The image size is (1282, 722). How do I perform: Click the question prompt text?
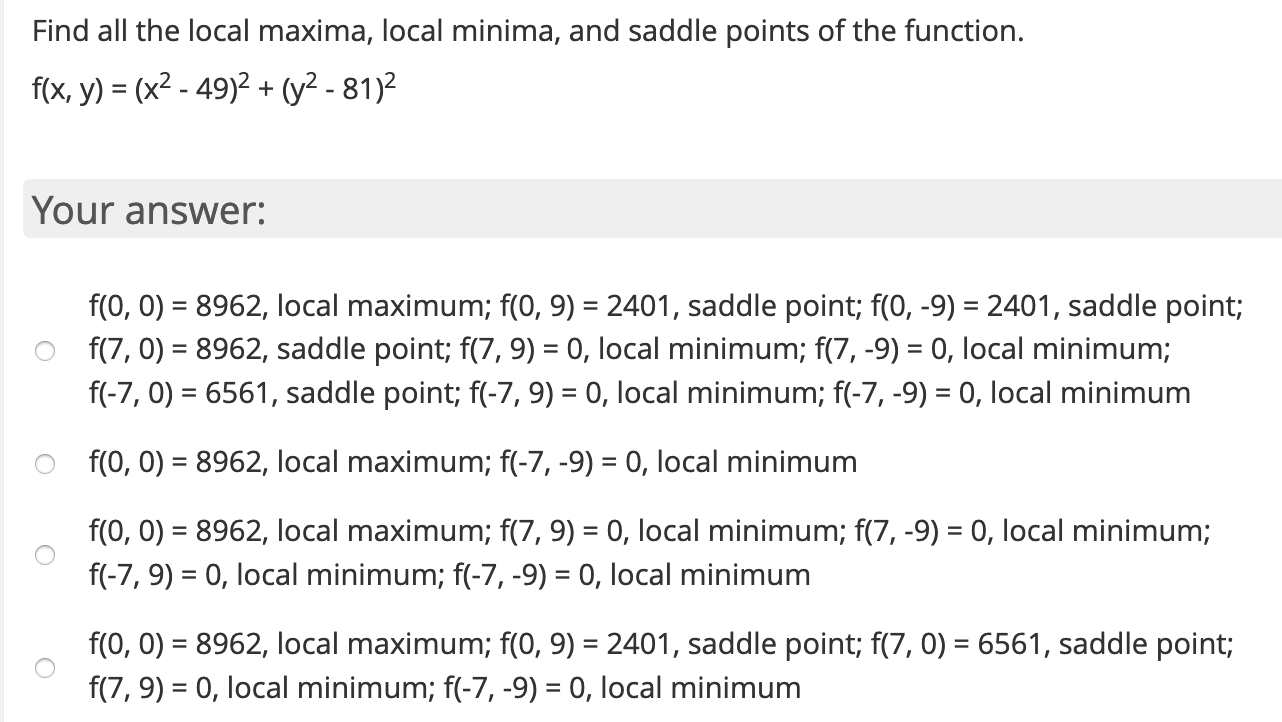click(x=525, y=31)
